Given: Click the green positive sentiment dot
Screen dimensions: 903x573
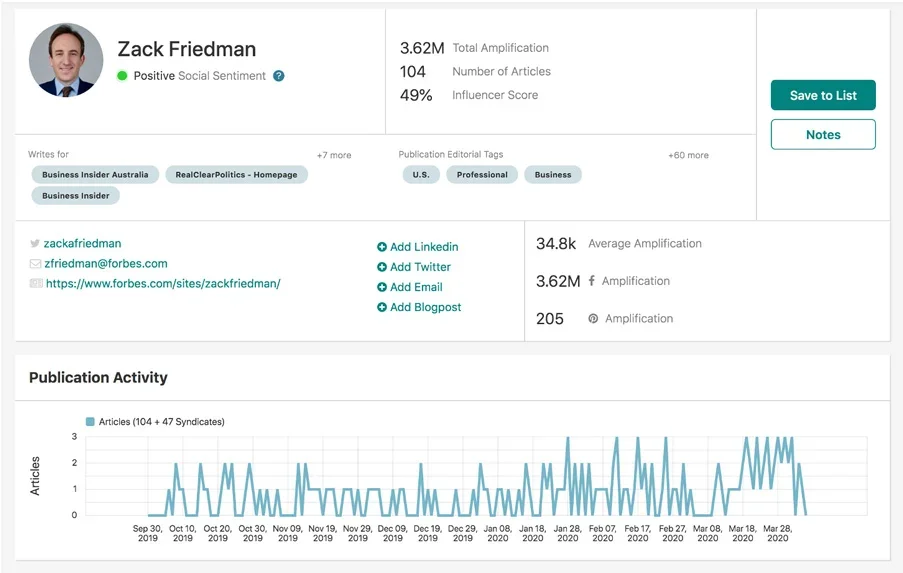Looking at the screenshot, I should (122, 76).
